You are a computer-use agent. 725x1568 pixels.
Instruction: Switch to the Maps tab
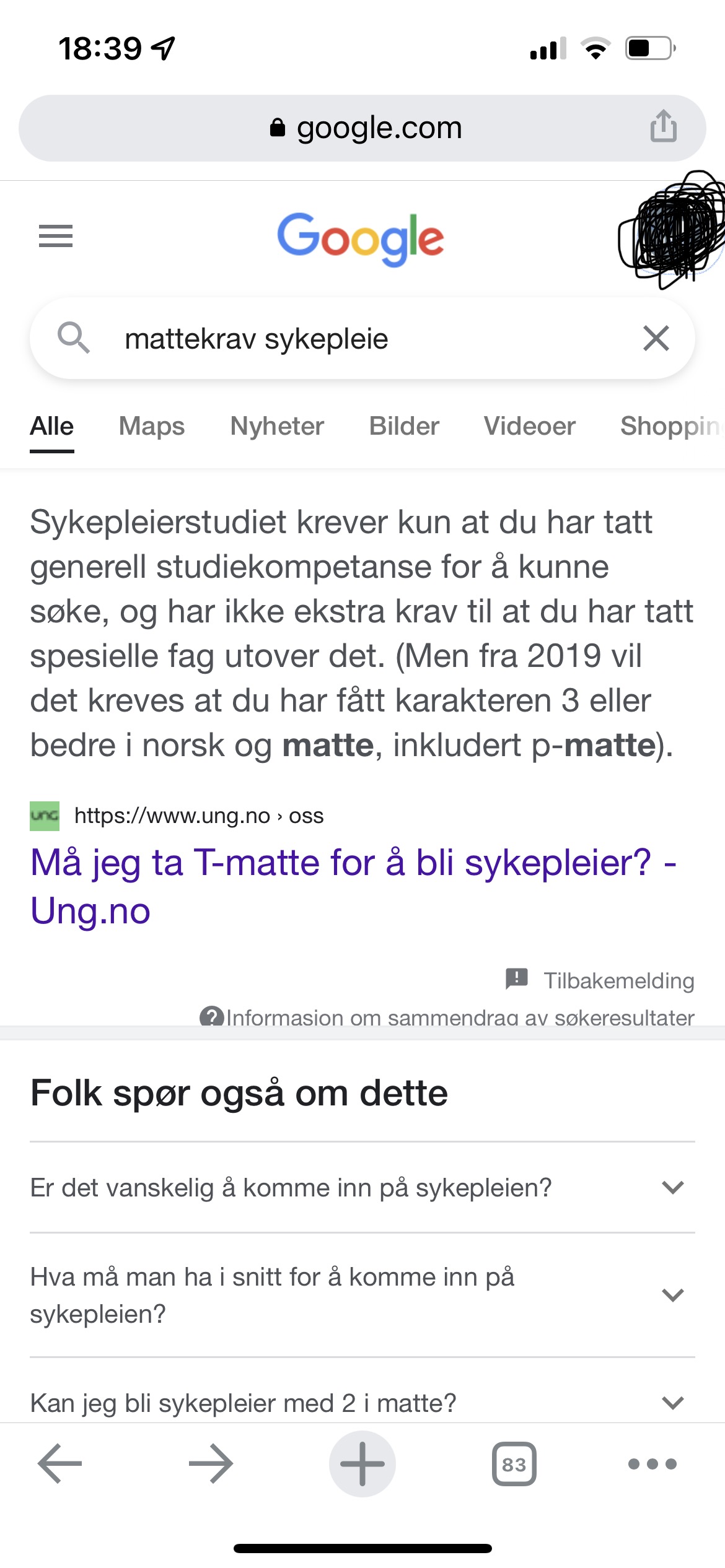152,426
